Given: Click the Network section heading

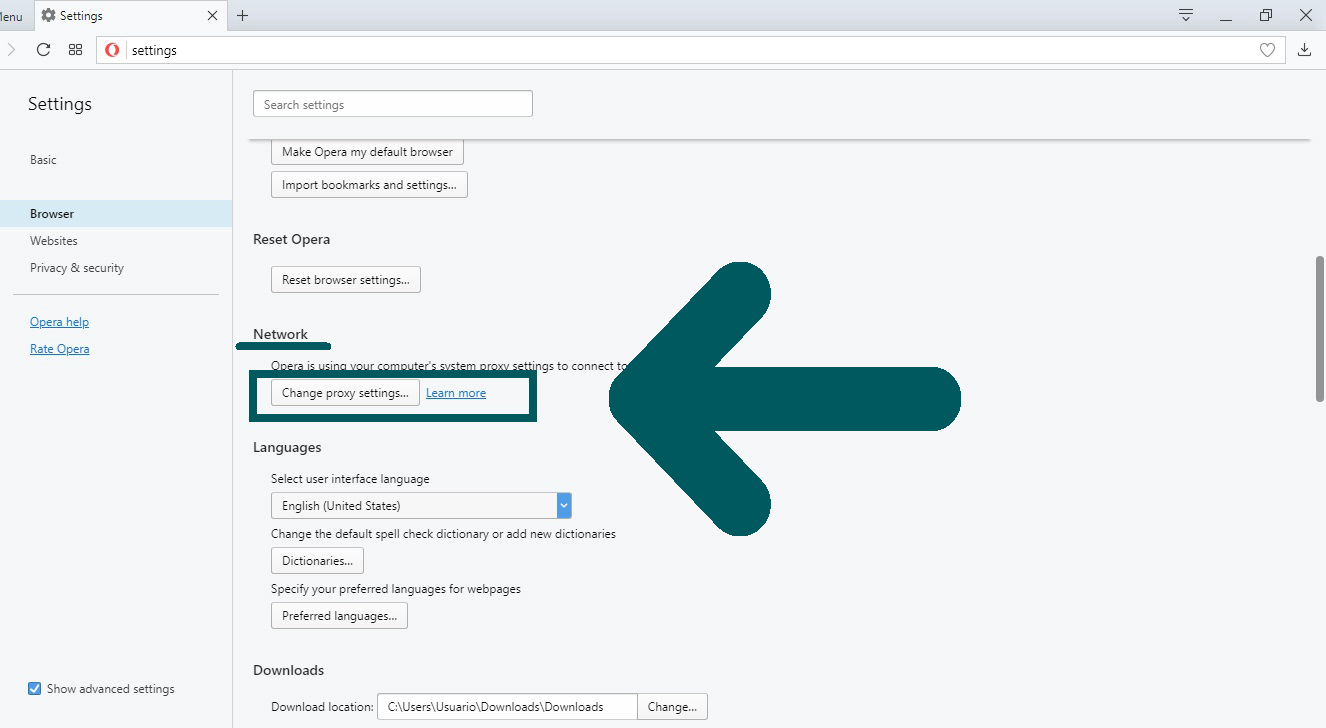Looking at the screenshot, I should click(280, 334).
